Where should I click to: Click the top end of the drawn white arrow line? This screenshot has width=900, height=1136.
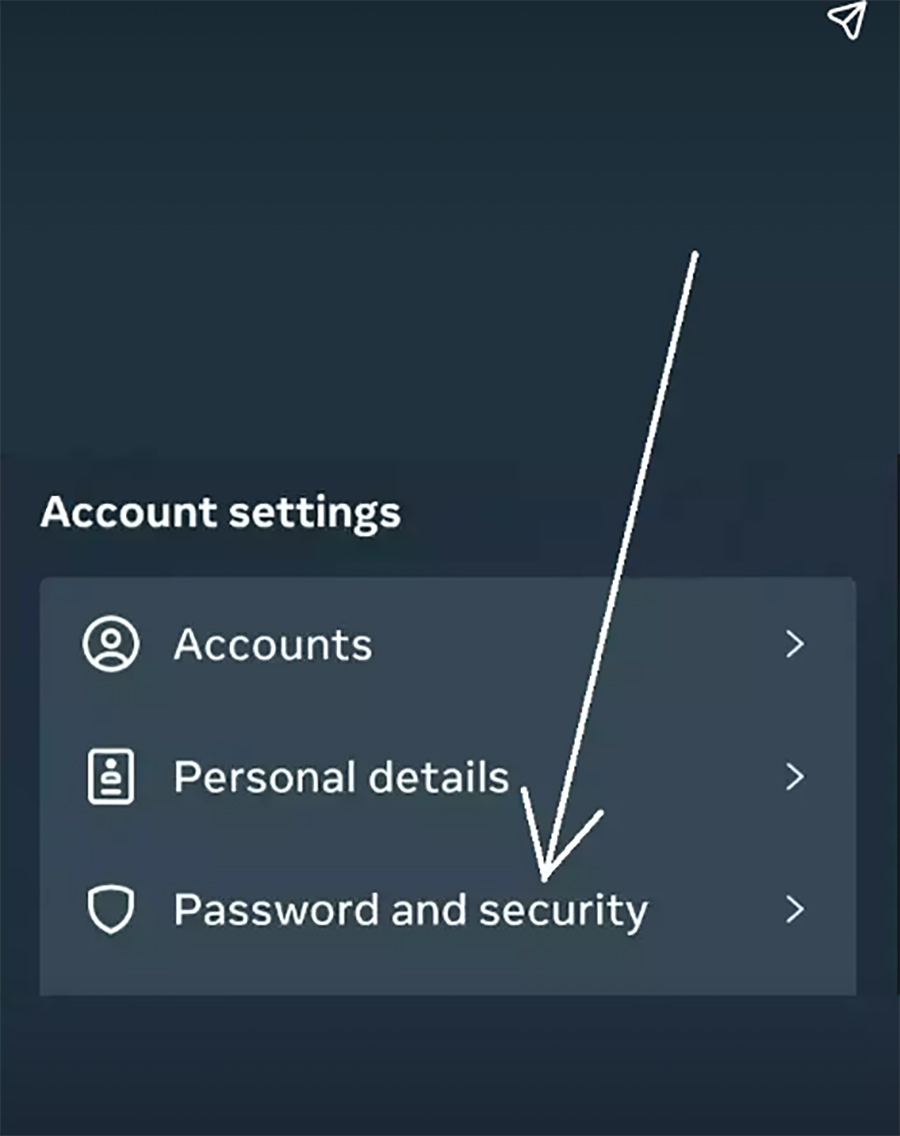click(x=695, y=255)
